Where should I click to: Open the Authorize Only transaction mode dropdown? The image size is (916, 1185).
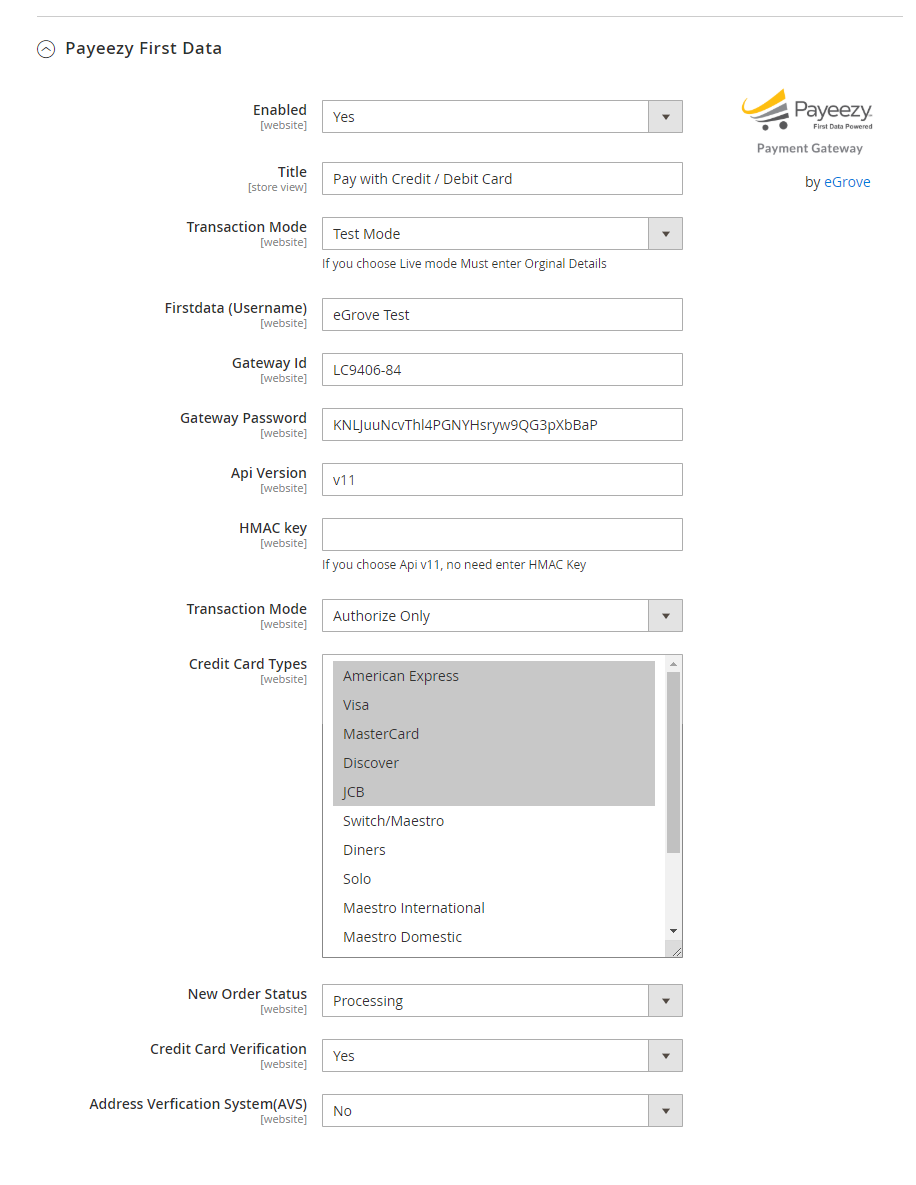(x=665, y=615)
